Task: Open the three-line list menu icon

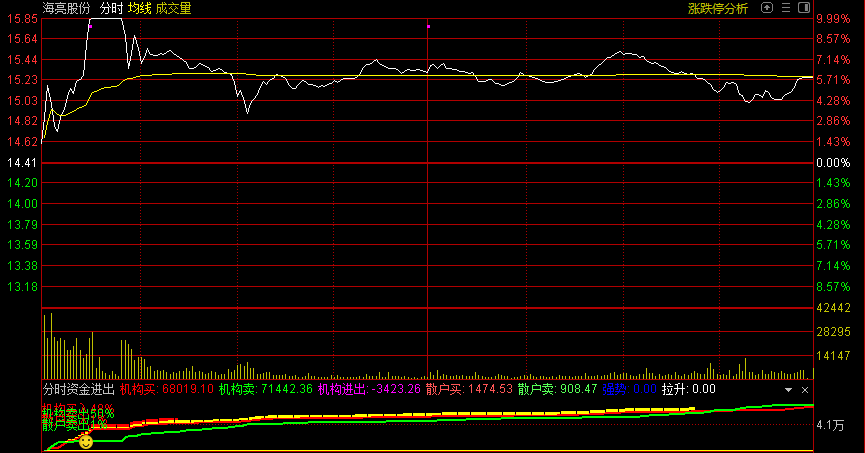Action: [x=786, y=8]
